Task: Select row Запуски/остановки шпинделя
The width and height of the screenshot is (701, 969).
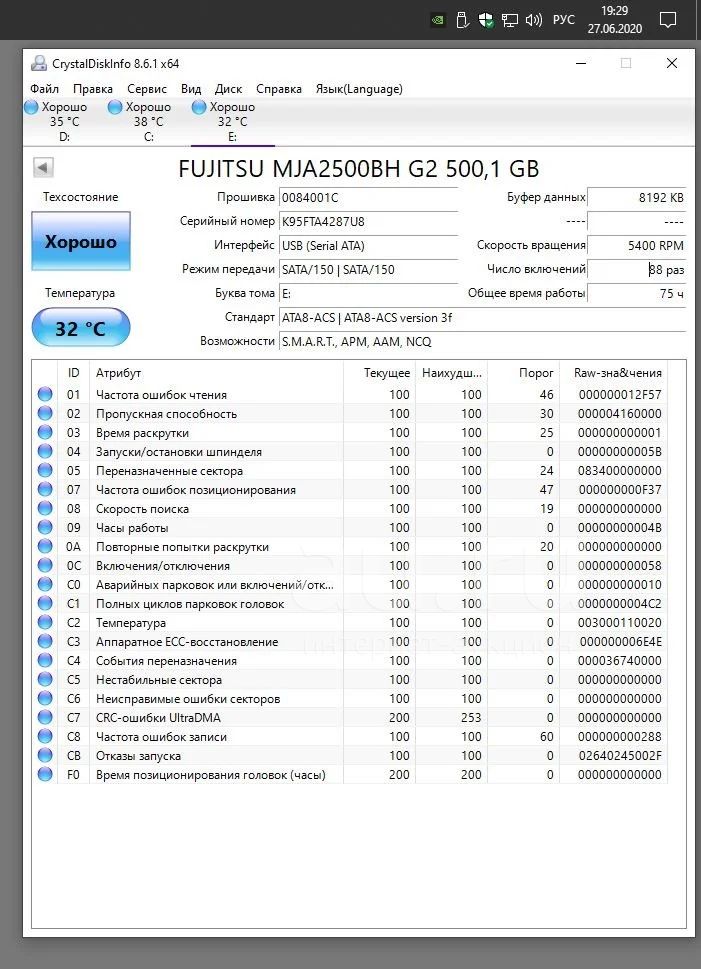Action: click(350, 451)
